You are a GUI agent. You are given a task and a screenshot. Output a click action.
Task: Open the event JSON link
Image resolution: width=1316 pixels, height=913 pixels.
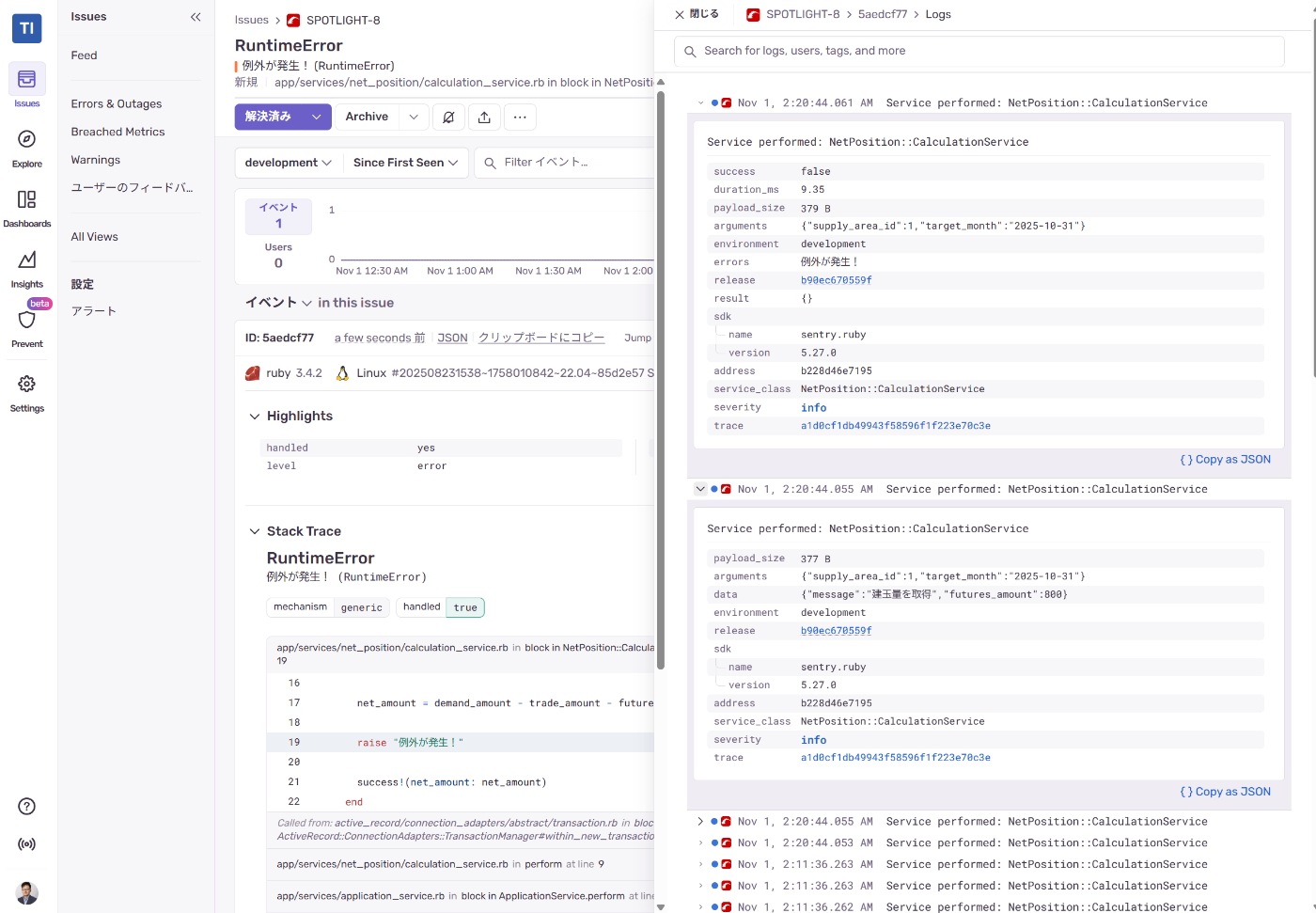click(x=452, y=338)
